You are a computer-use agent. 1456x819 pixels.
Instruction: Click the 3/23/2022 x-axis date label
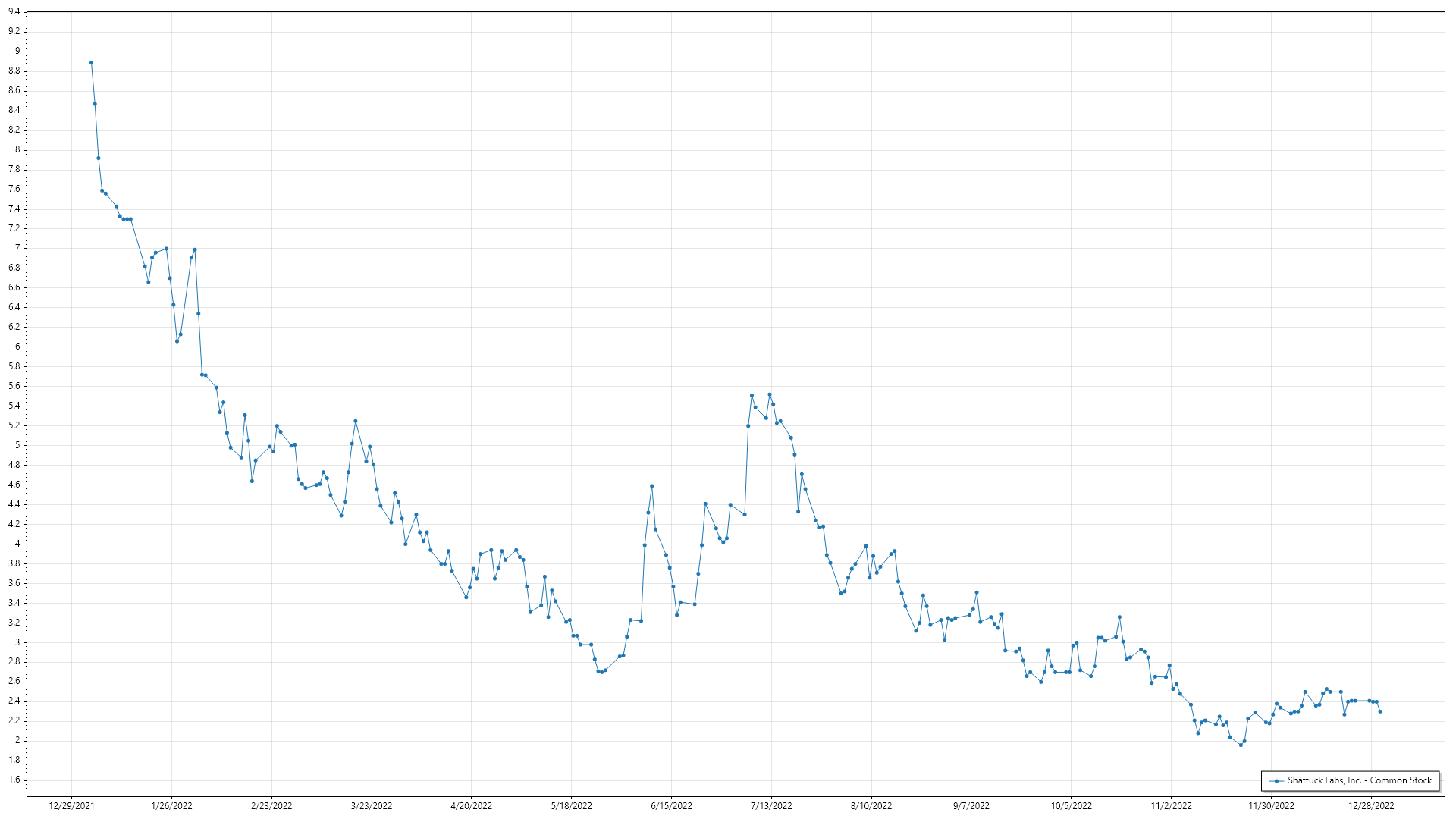[x=372, y=806]
